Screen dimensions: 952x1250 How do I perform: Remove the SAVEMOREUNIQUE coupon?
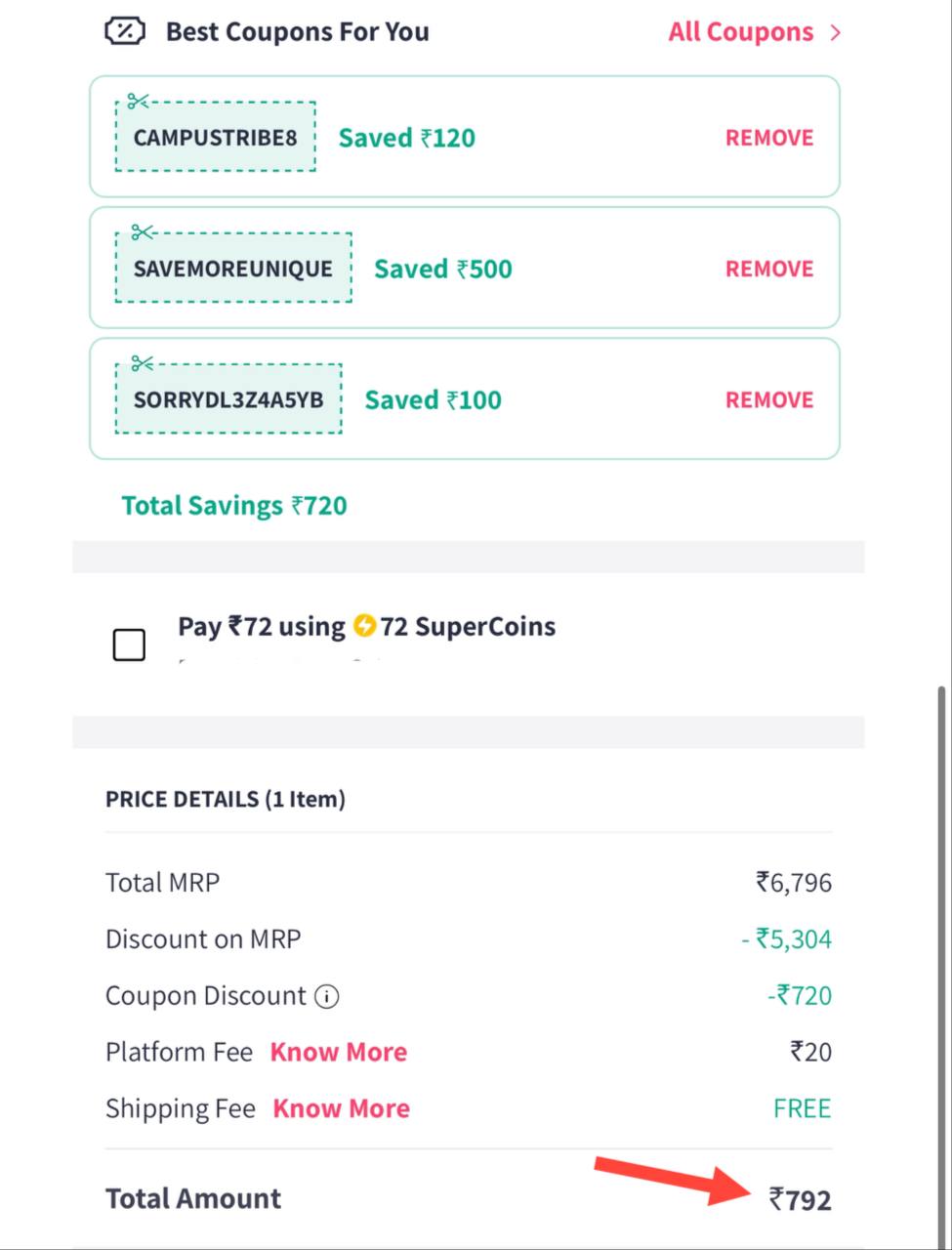point(769,269)
